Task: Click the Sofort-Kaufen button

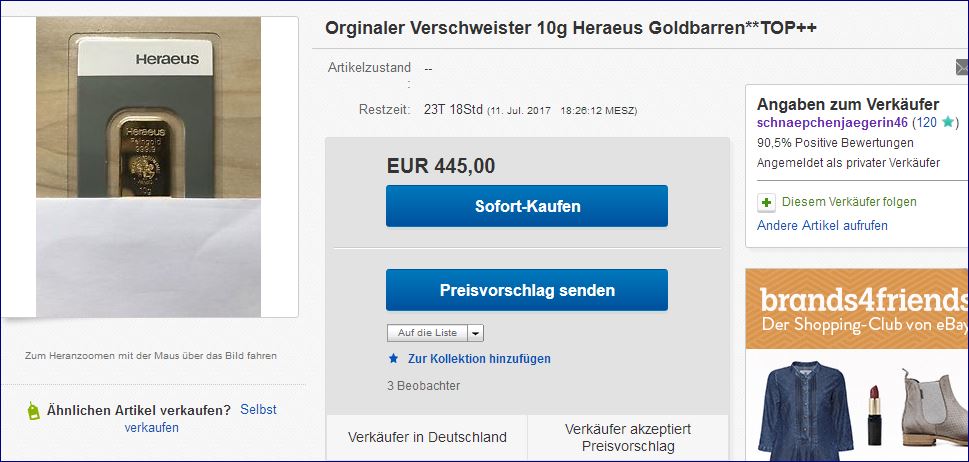Action: [x=527, y=206]
